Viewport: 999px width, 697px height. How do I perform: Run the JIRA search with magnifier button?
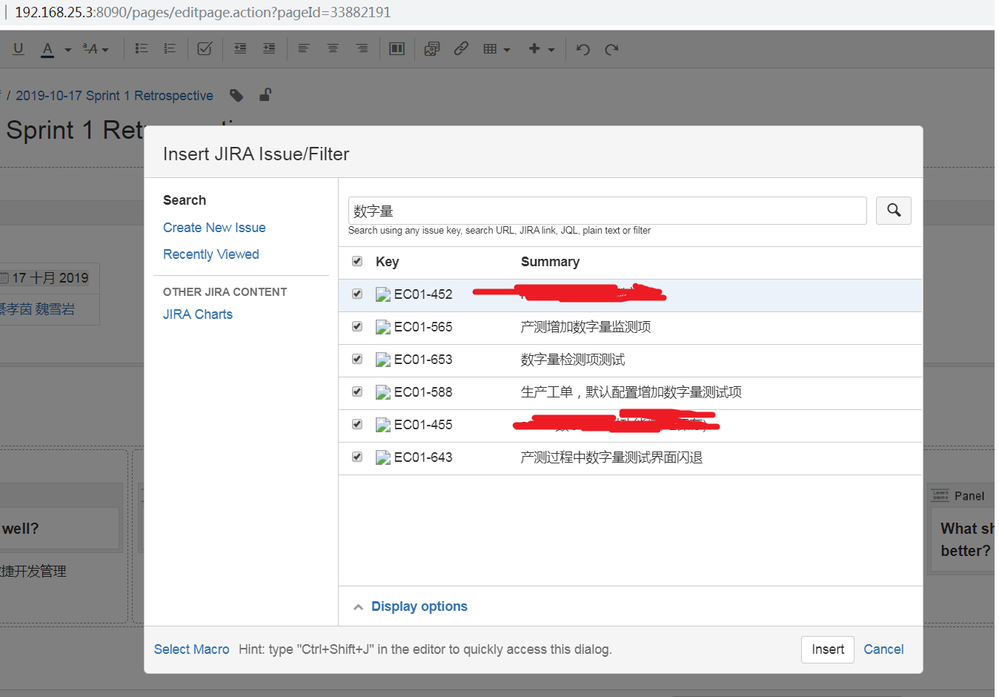pos(893,210)
